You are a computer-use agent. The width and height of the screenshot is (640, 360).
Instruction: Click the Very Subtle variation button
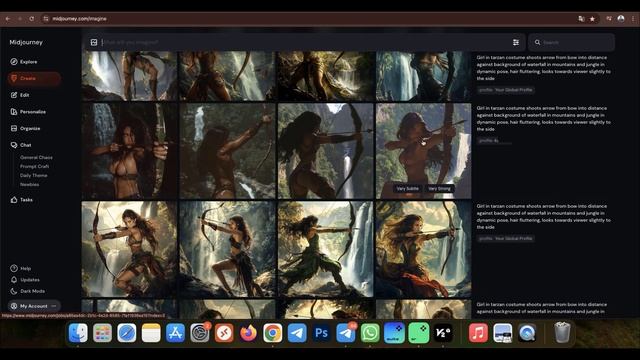[x=407, y=189]
